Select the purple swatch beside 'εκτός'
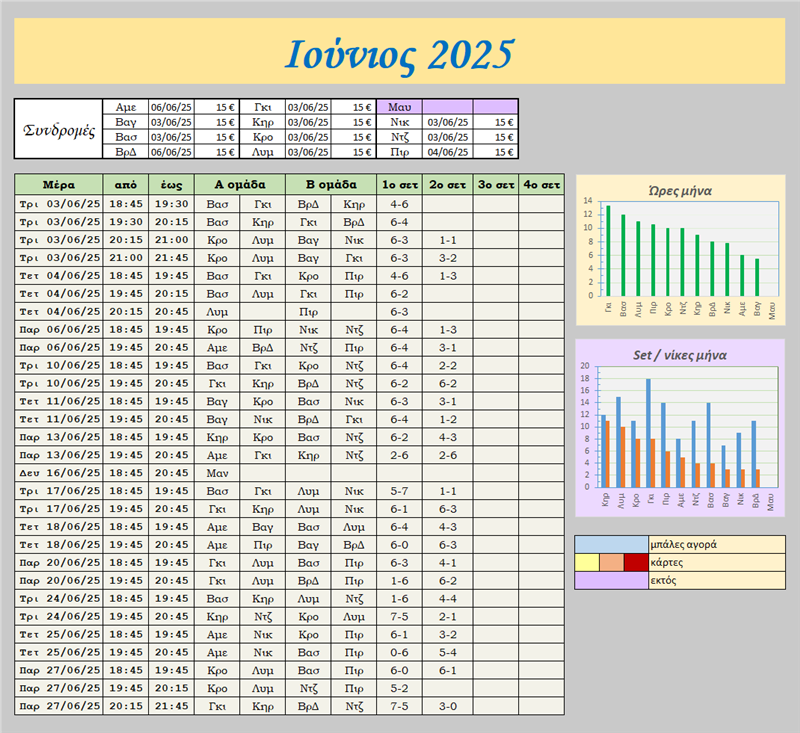This screenshot has width=800, height=733. pyautogui.click(x=611, y=580)
